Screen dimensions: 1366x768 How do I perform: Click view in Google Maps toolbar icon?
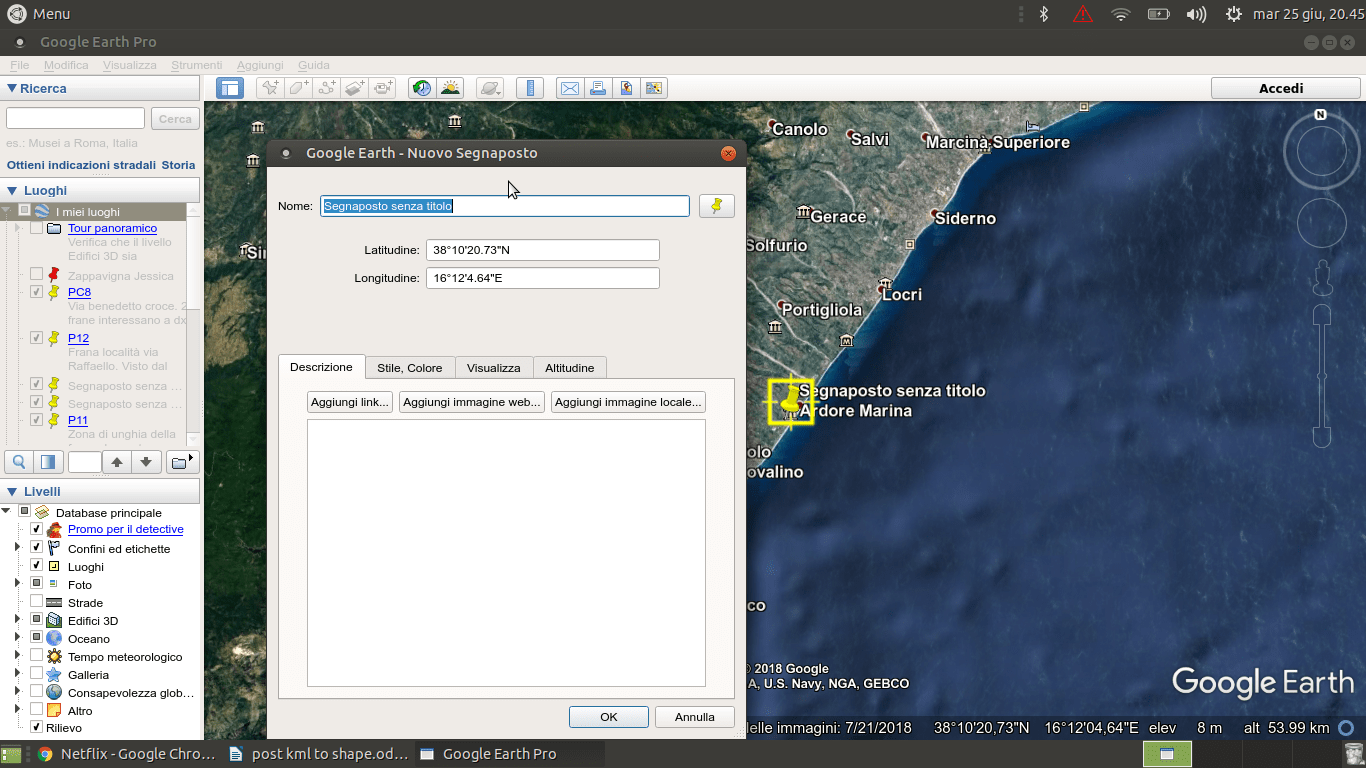[654, 88]
